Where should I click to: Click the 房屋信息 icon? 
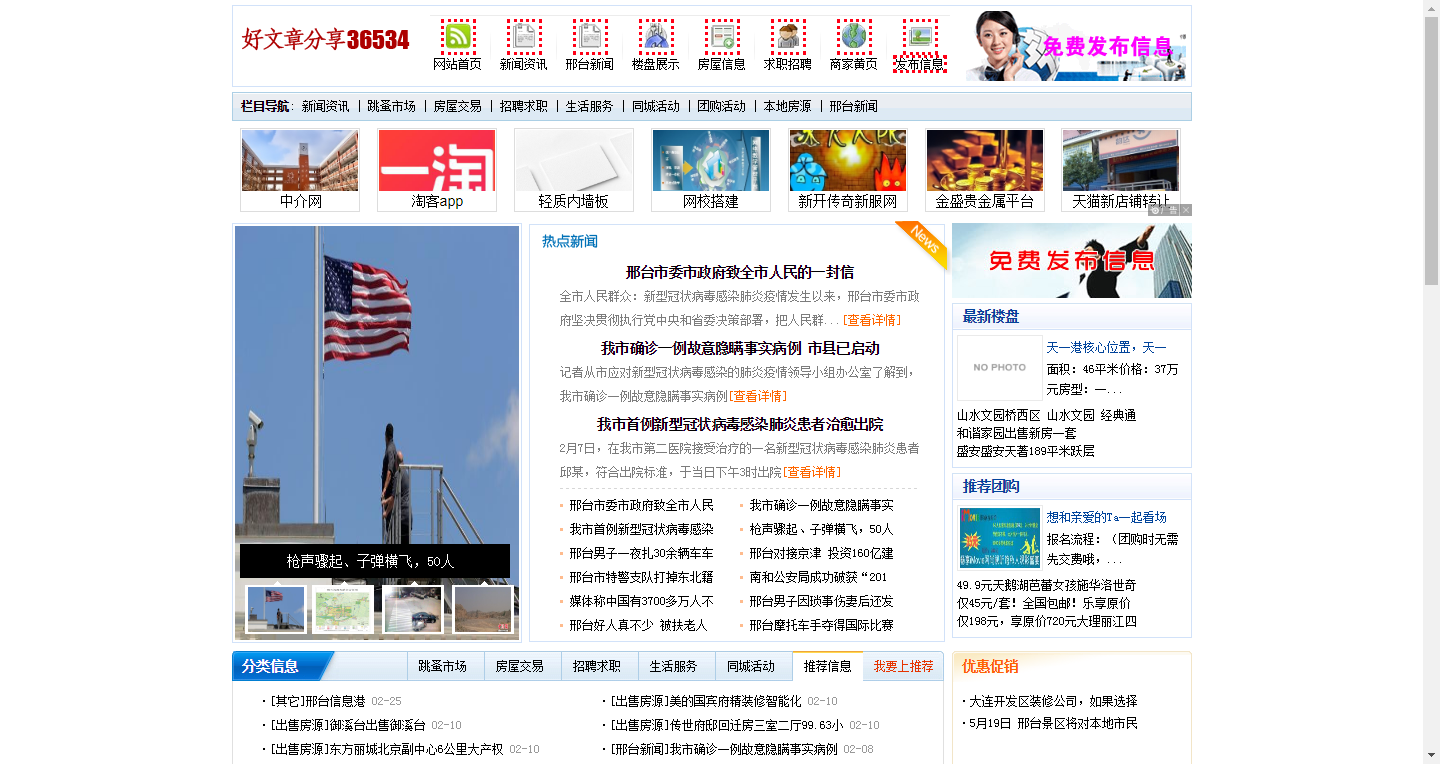pos(721,37)
